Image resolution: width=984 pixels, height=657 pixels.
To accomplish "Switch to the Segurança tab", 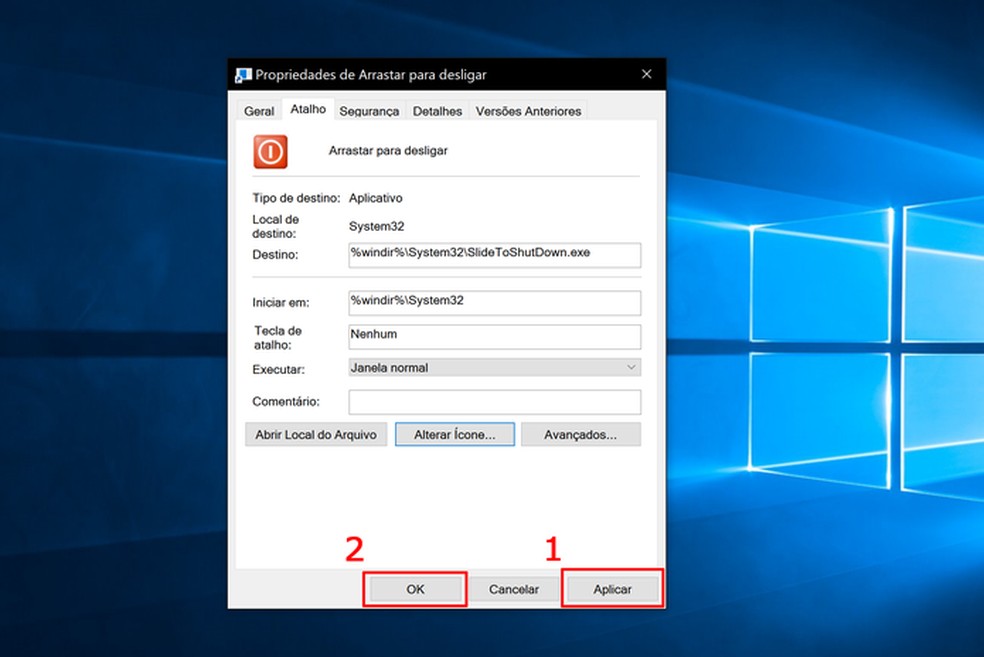I will pyautogui.click(x=369, y=110).
